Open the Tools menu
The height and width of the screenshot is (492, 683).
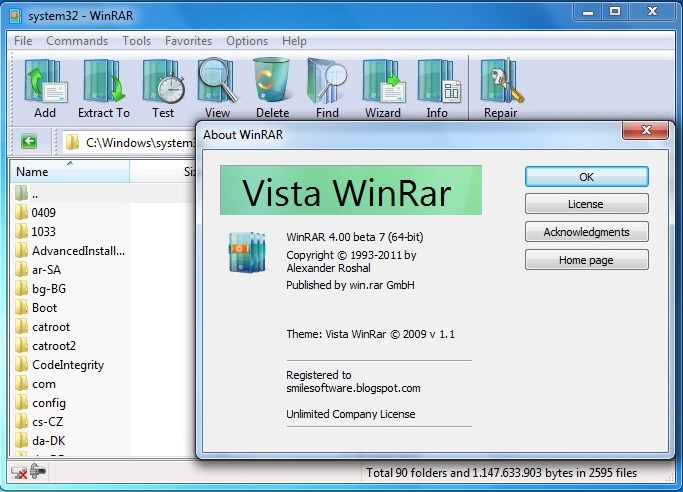(136, 41)
